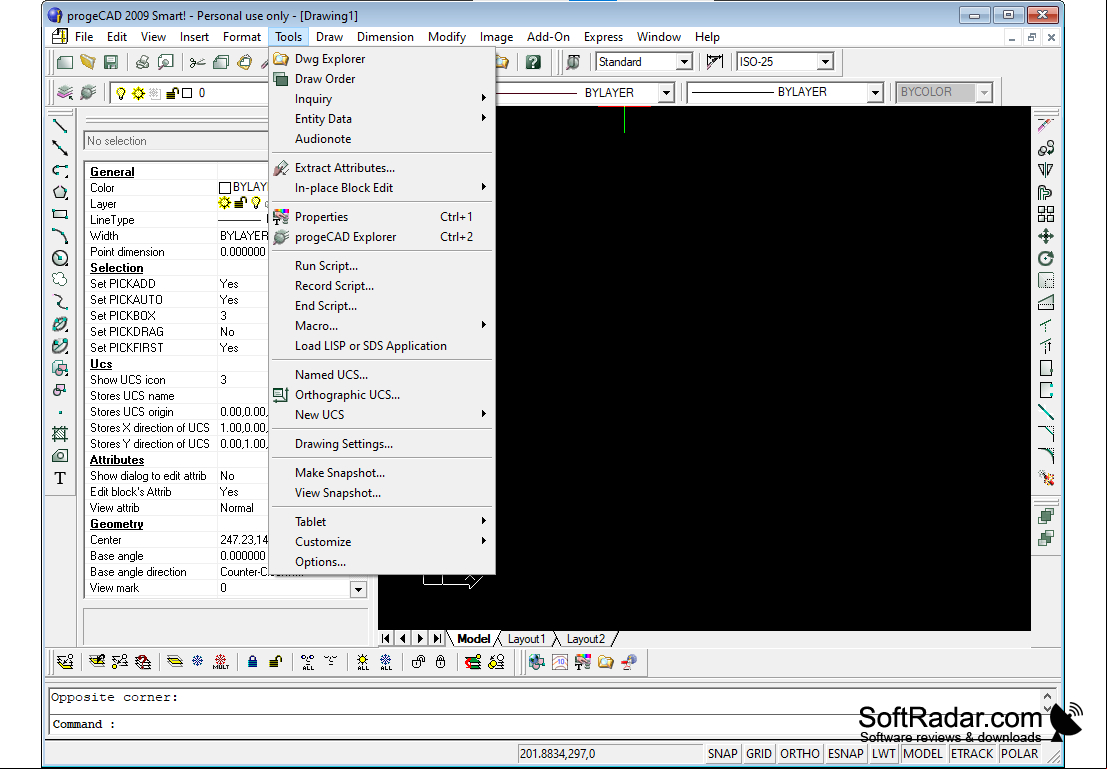Select the Line tool in Draw toolbar
The image size is (1107, 769).
[60, 126]
